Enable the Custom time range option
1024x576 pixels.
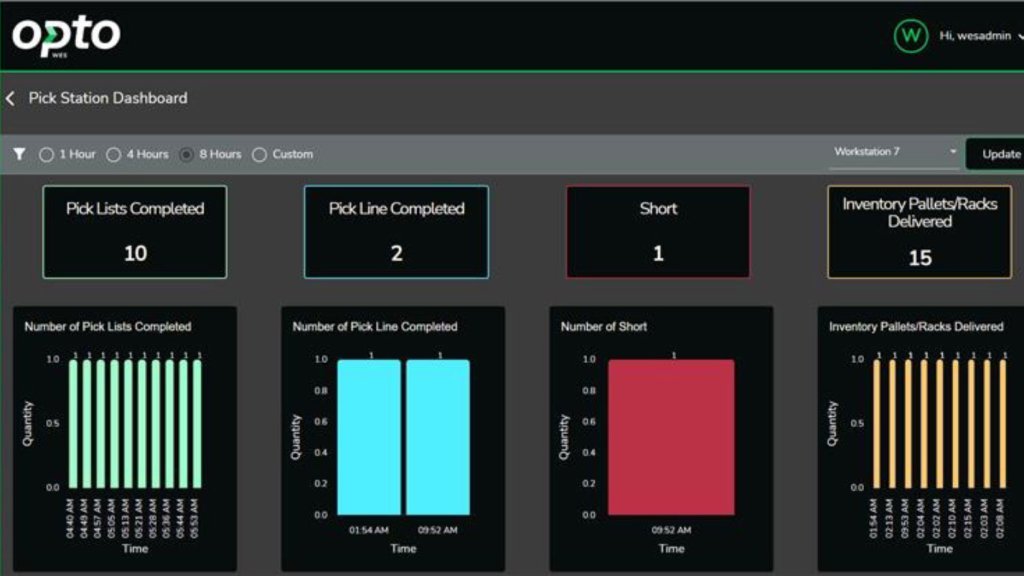(260, 153)
